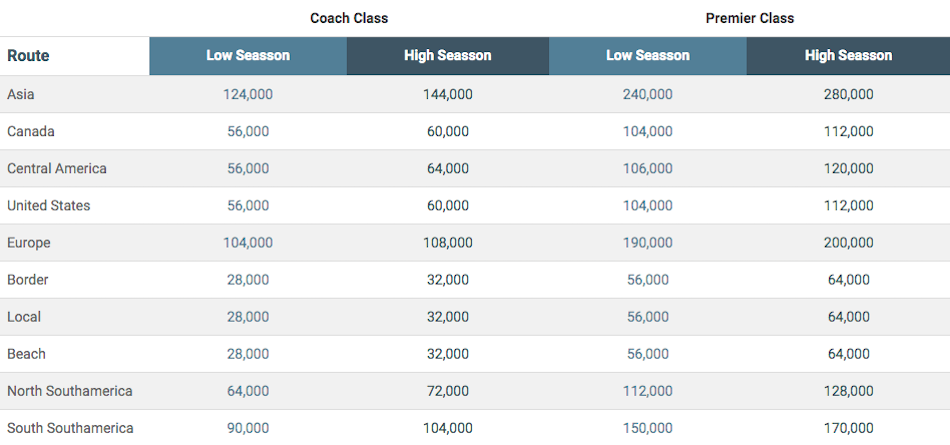
Task: Choose the United States route label
Action: 49,205
